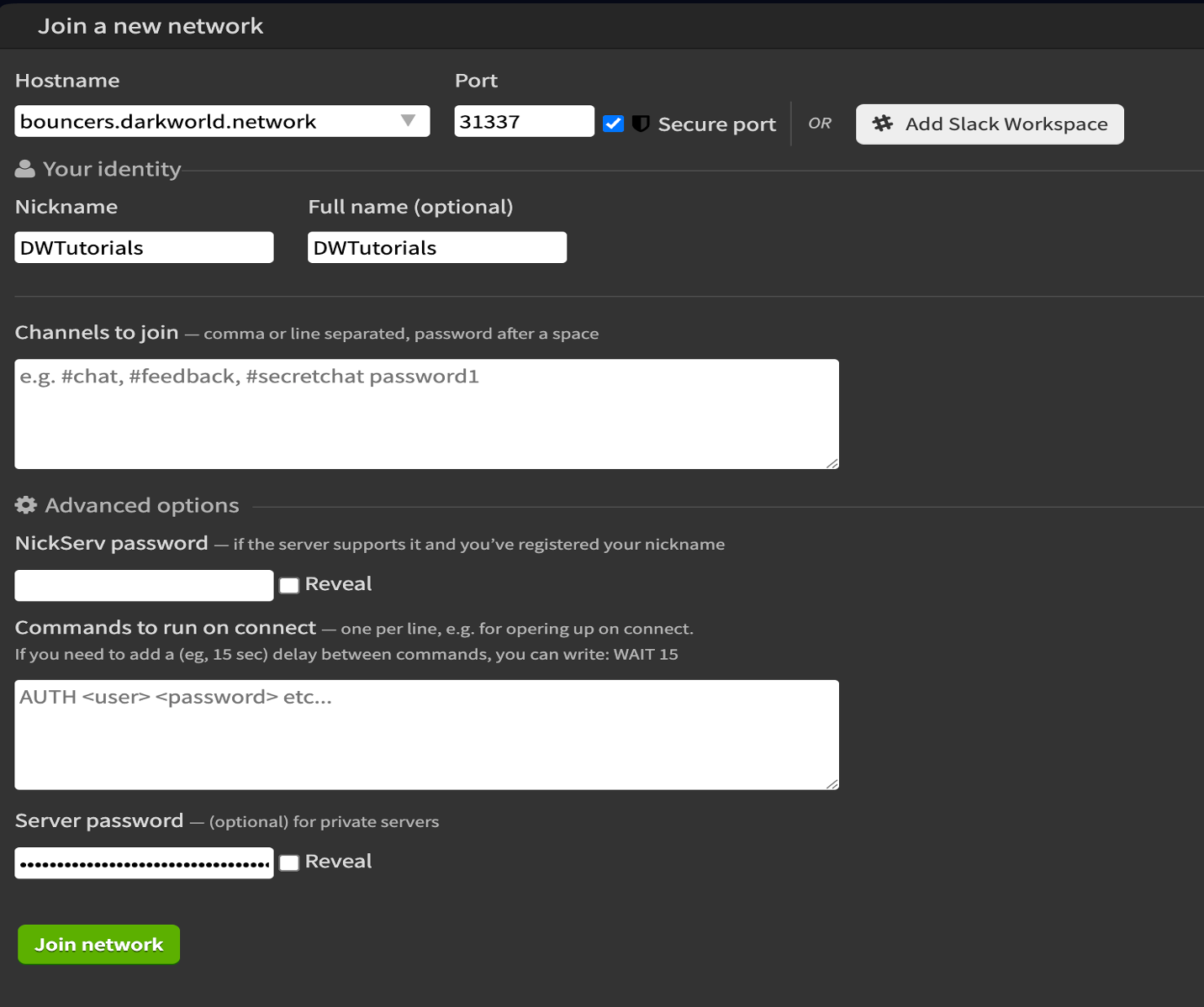The width and height of the screenshot is (1204, 1007).
Task: Uncheck the Secure port checkbox
Action: point(614,124)
